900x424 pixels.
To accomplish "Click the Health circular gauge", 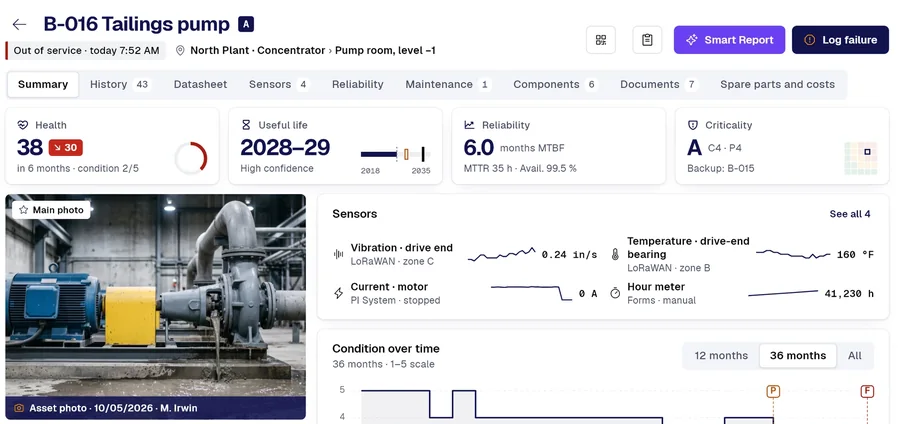I will click(x=191, y=158).
